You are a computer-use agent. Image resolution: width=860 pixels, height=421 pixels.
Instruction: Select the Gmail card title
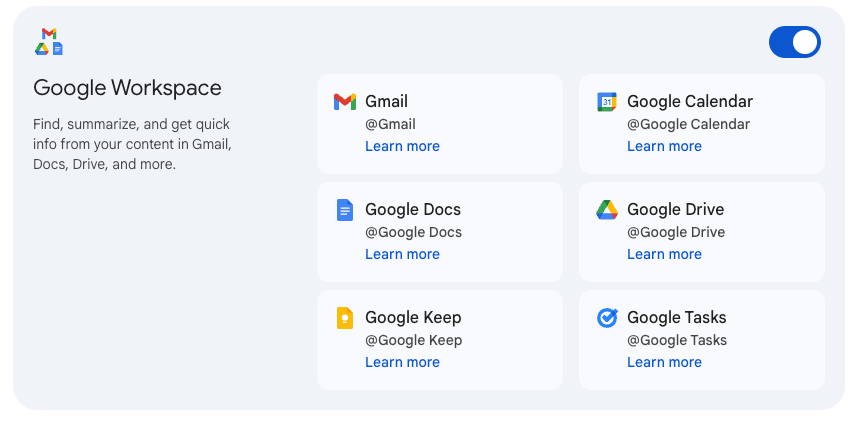coord(386,101)
